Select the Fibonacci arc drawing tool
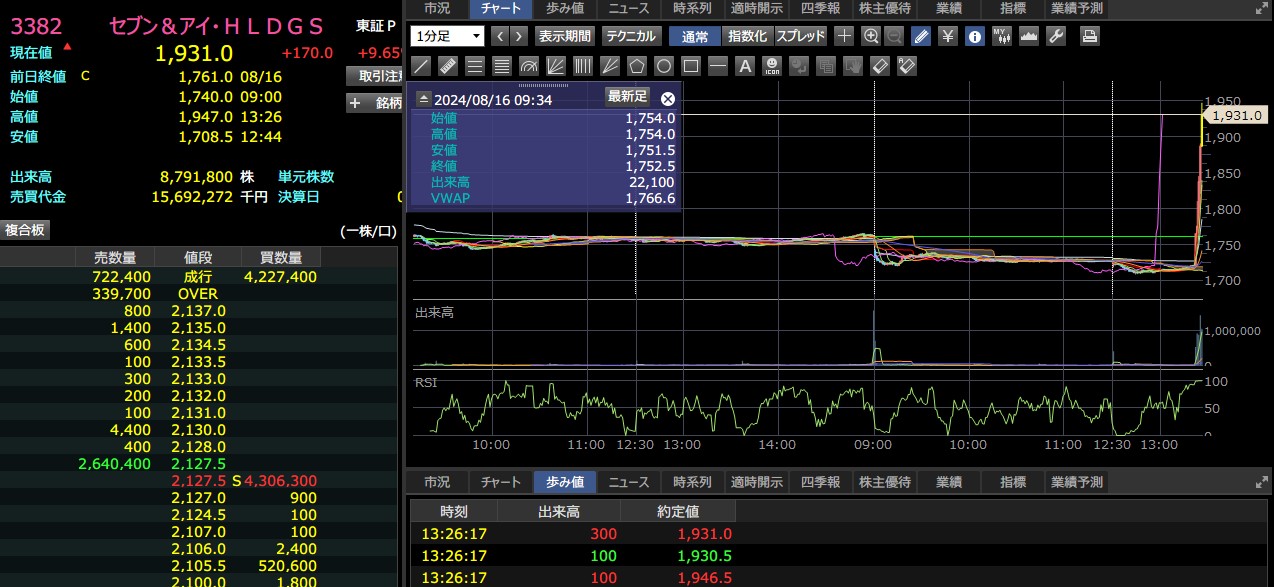The image size is (1274, 587). pos(529,66)
